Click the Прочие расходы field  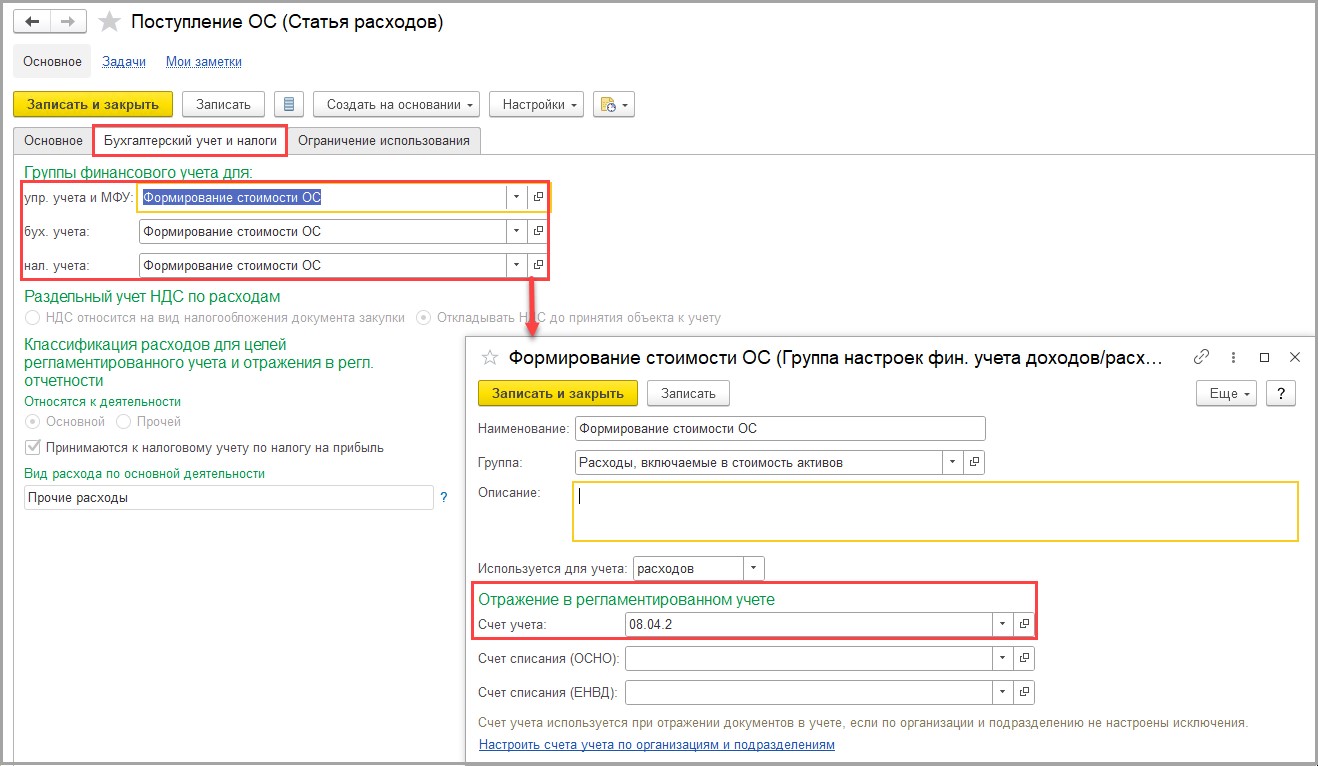(228, 497)
